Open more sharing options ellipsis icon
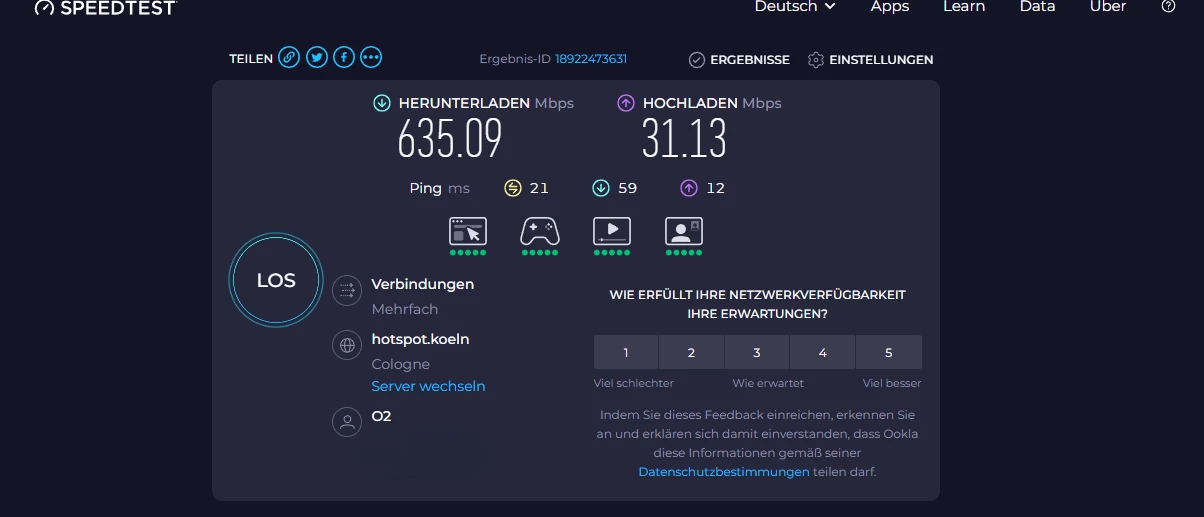Viewport: 1204px width, 517px height. (x=371, y=58)
